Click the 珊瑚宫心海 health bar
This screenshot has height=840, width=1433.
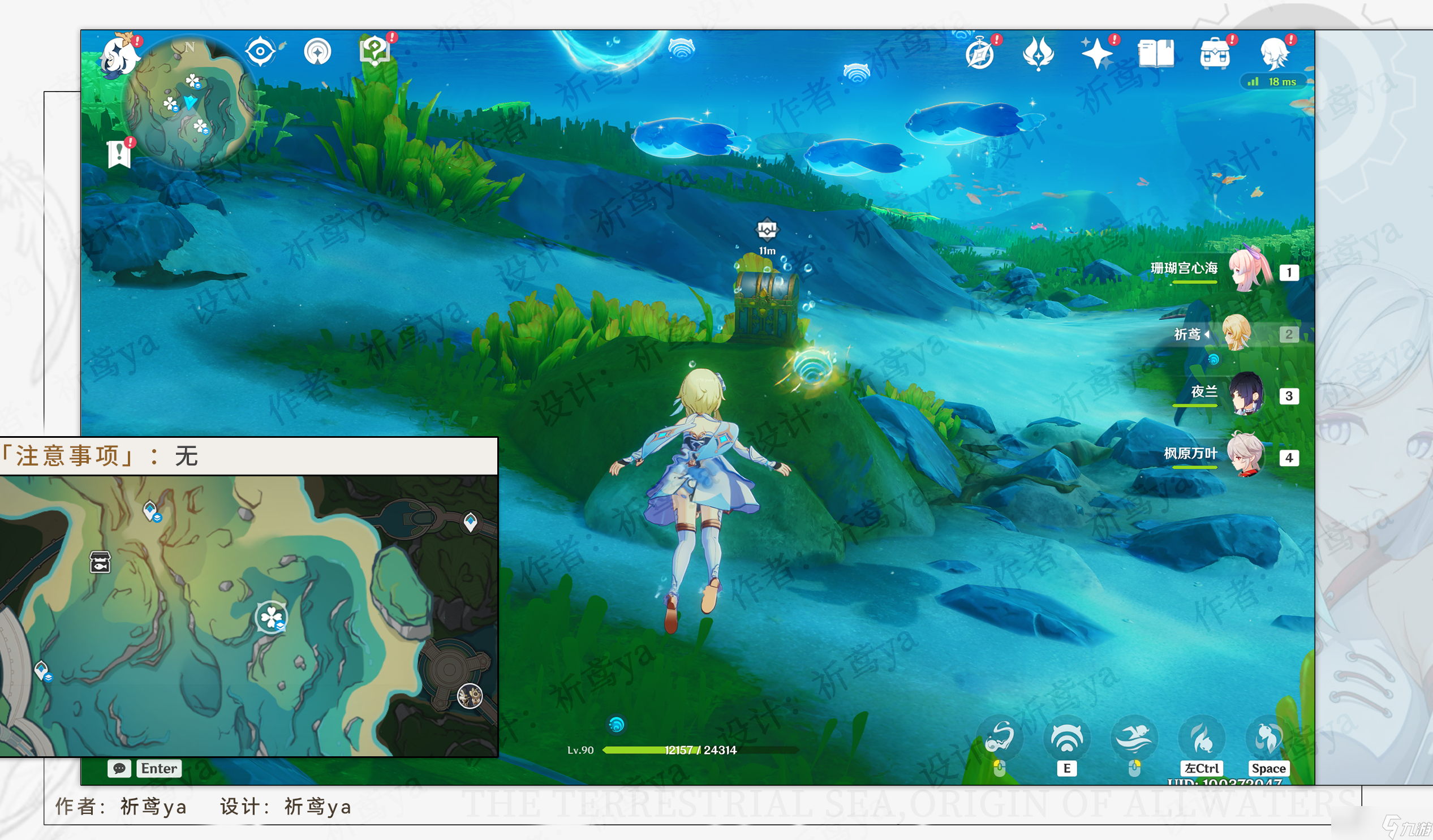(x=1195, y=282)
